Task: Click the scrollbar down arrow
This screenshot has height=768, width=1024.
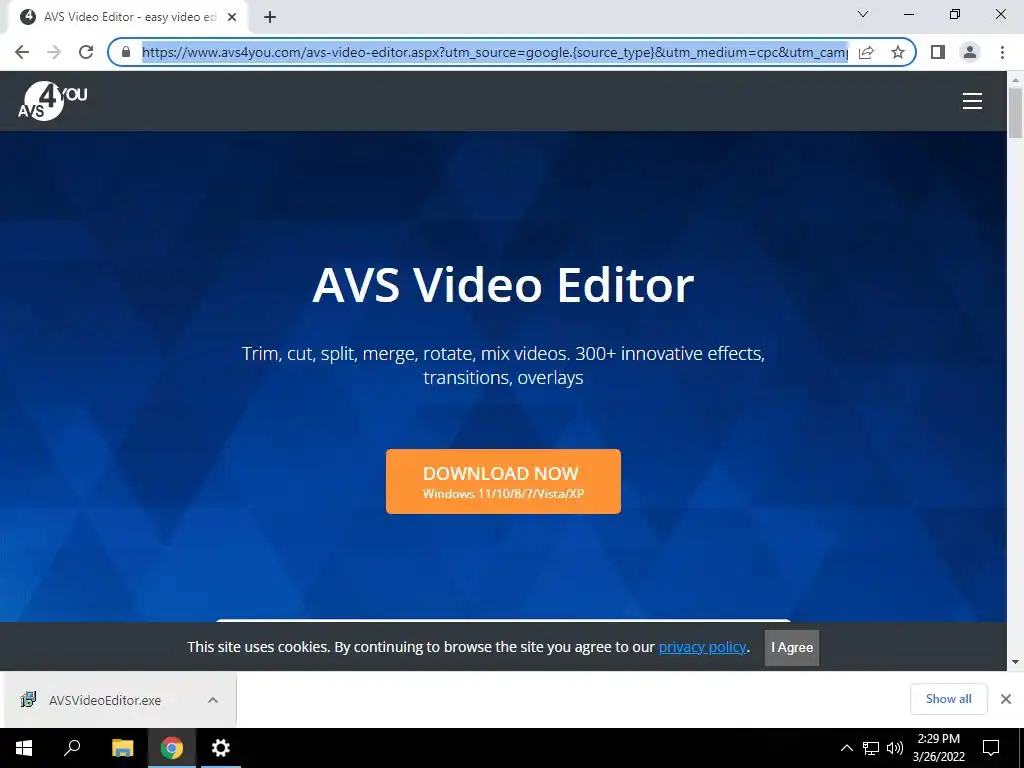Action: tap(1015, 662)
